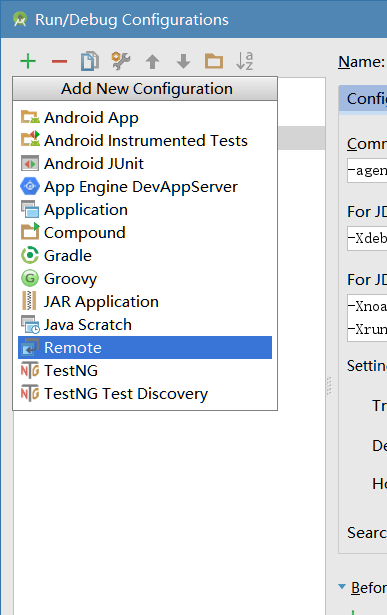387x615 pixels.
Task: Select Android App from the list
Action: click(145, 118)
